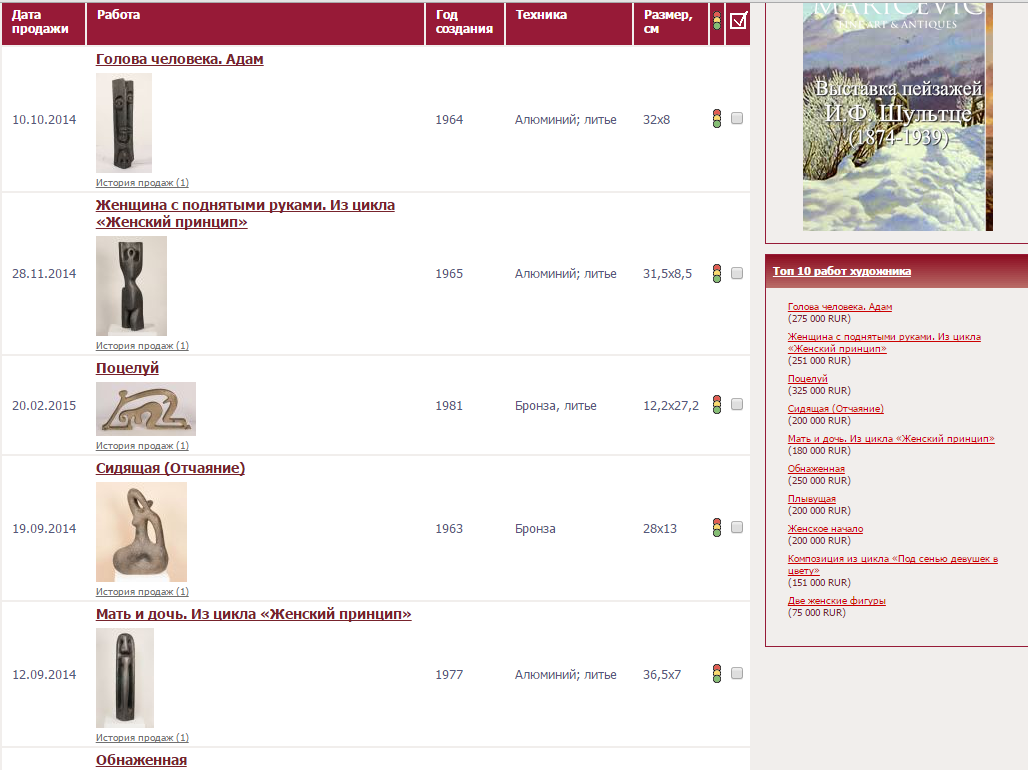Select checkbox in the 'Поцелуй' row
1028x770 pixels.
click(737, 405)
